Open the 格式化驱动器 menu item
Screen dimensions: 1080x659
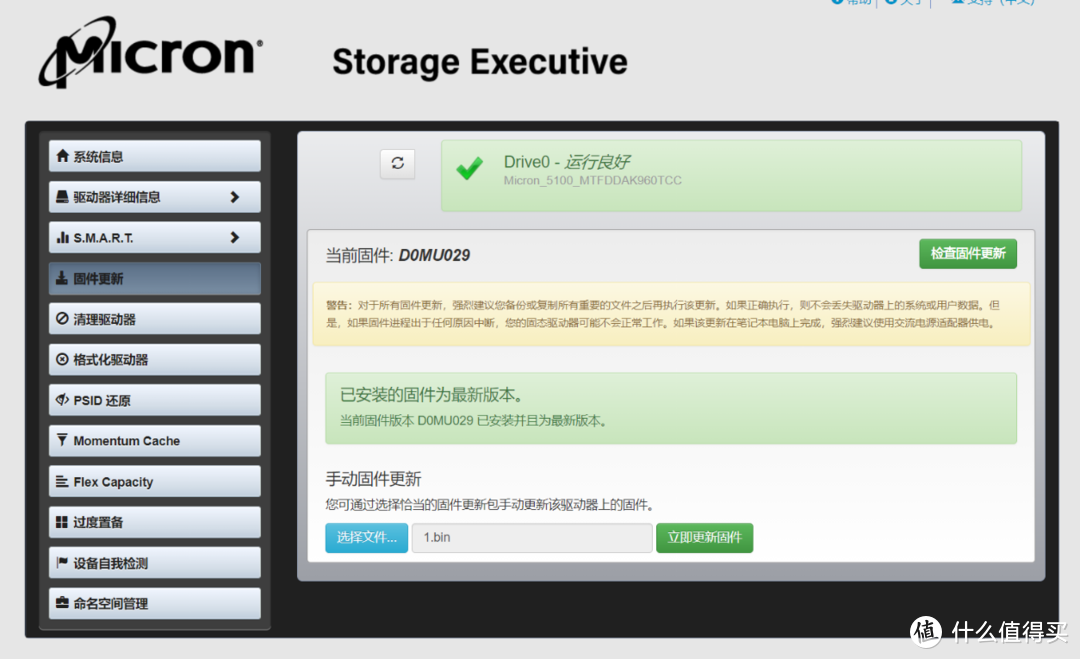(x=154, y=360)
